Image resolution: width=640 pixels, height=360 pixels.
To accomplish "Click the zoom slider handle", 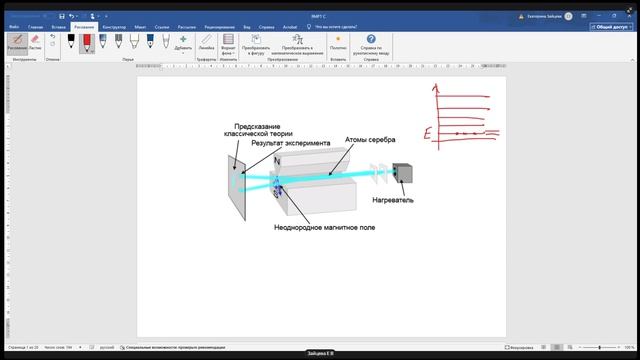I will [x=599, y=347].
